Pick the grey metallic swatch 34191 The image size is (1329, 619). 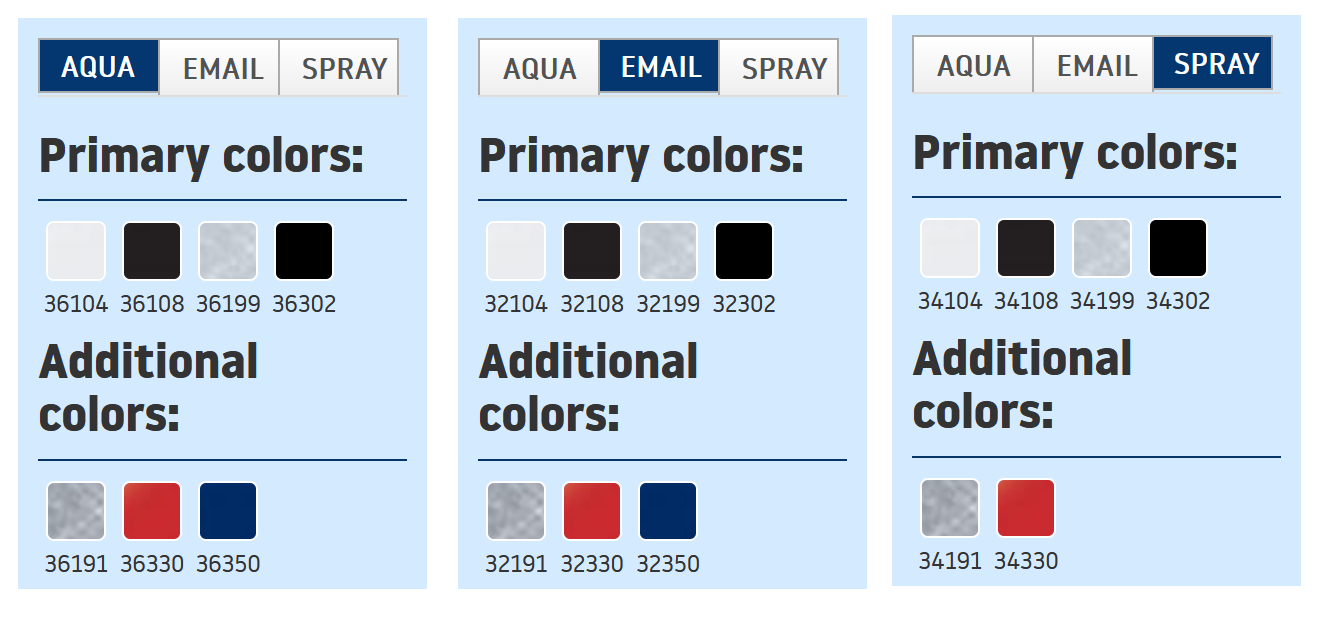[950, 508]
